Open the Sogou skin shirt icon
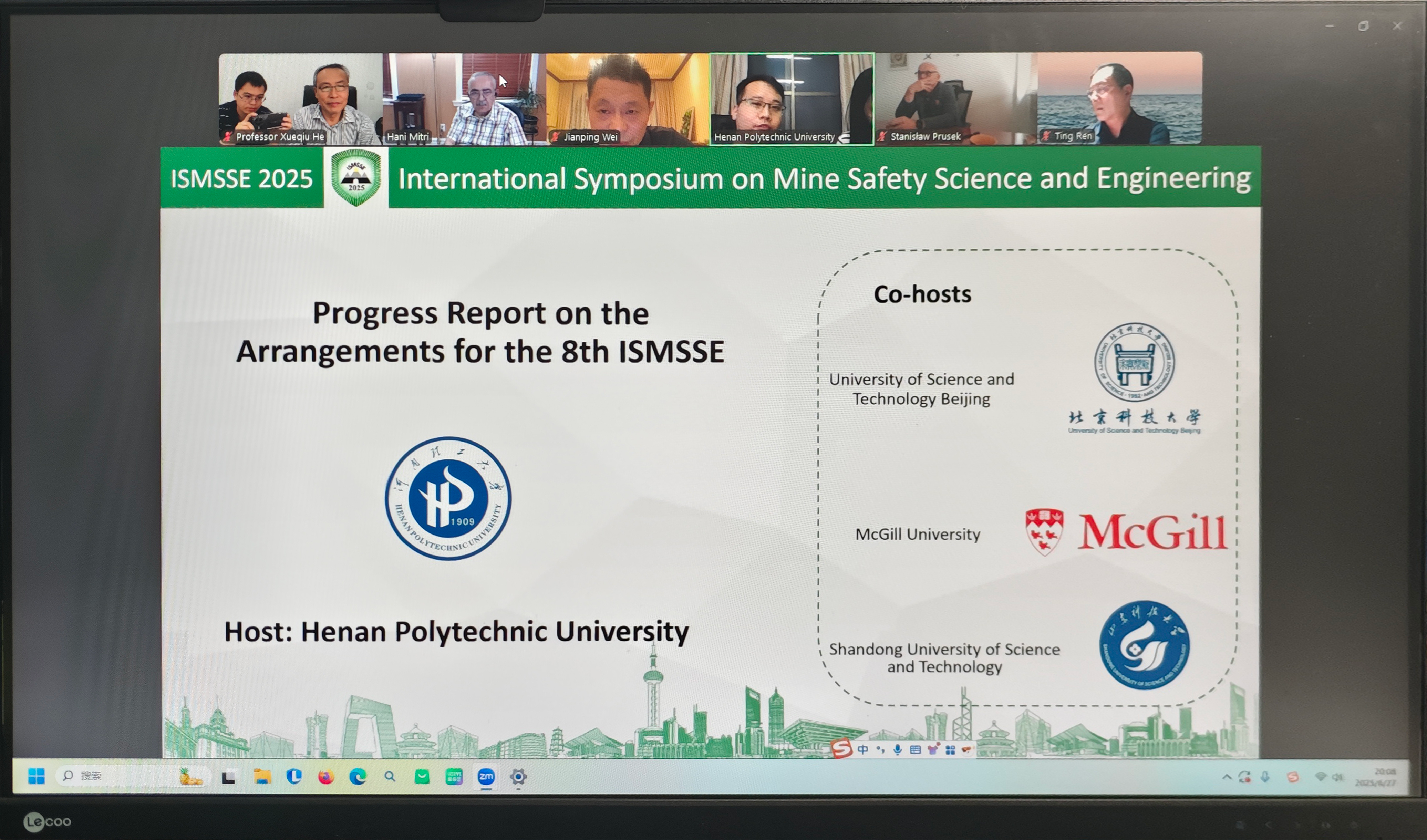 tap(933, 749)
